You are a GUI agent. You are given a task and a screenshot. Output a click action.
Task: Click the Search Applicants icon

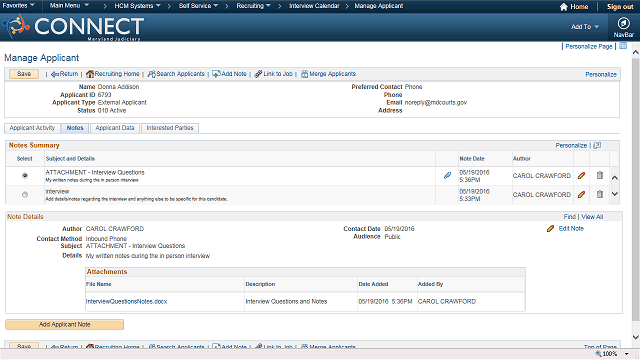pyautogui.click(x=151, y=74)
